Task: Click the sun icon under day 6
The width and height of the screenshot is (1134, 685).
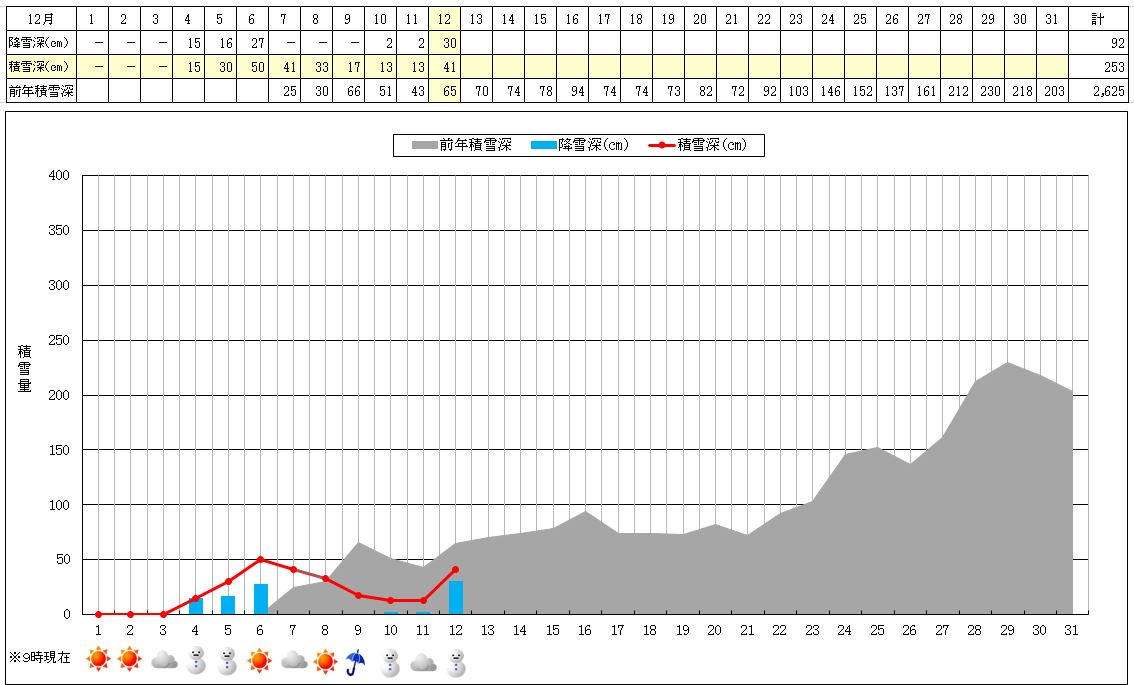Action: click(261, 661)
